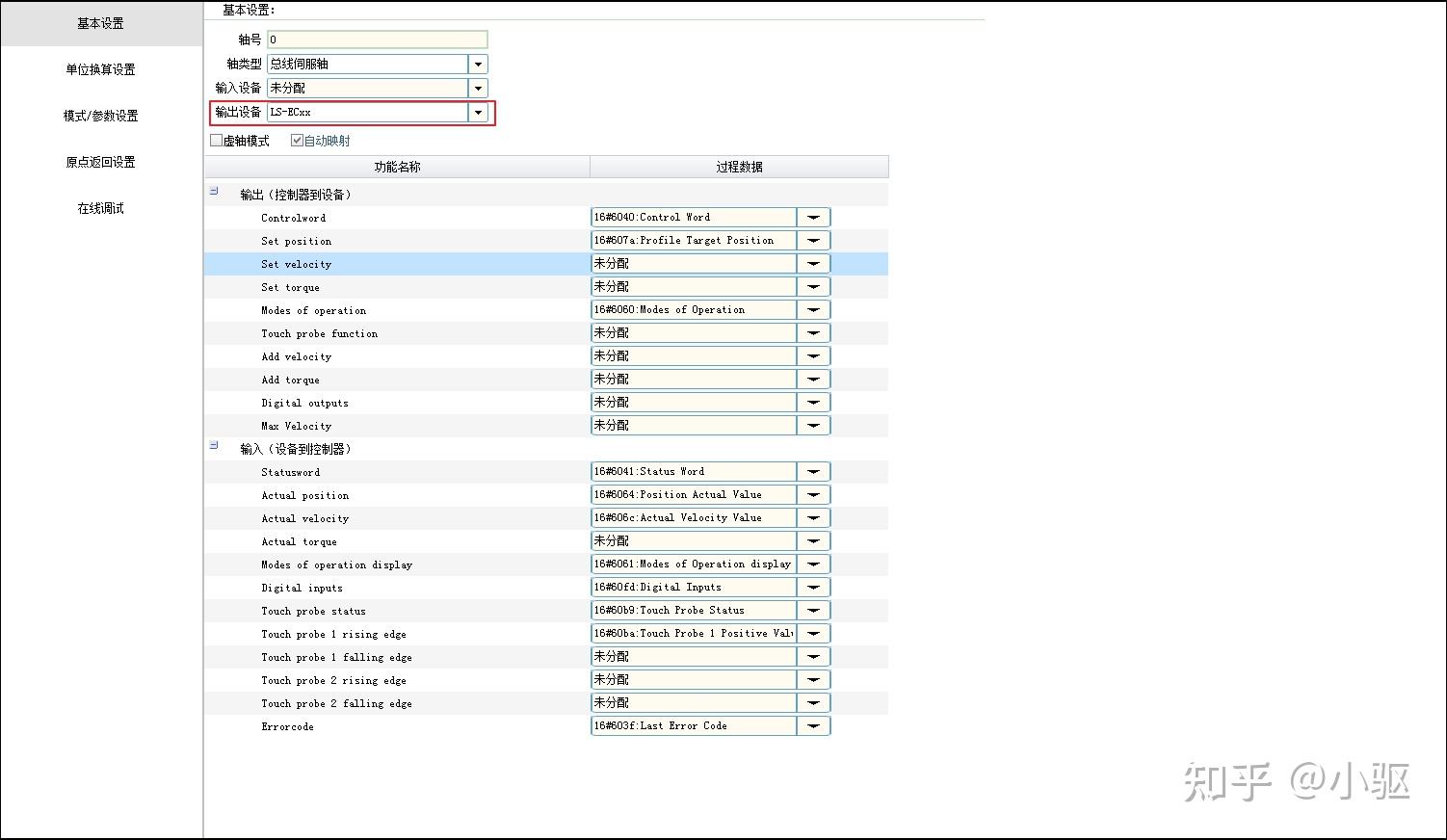This screenshot has width=1447, height=840.
Task: Open Modes of operation display dropdown arrow
Action: [x=813, y=564]
